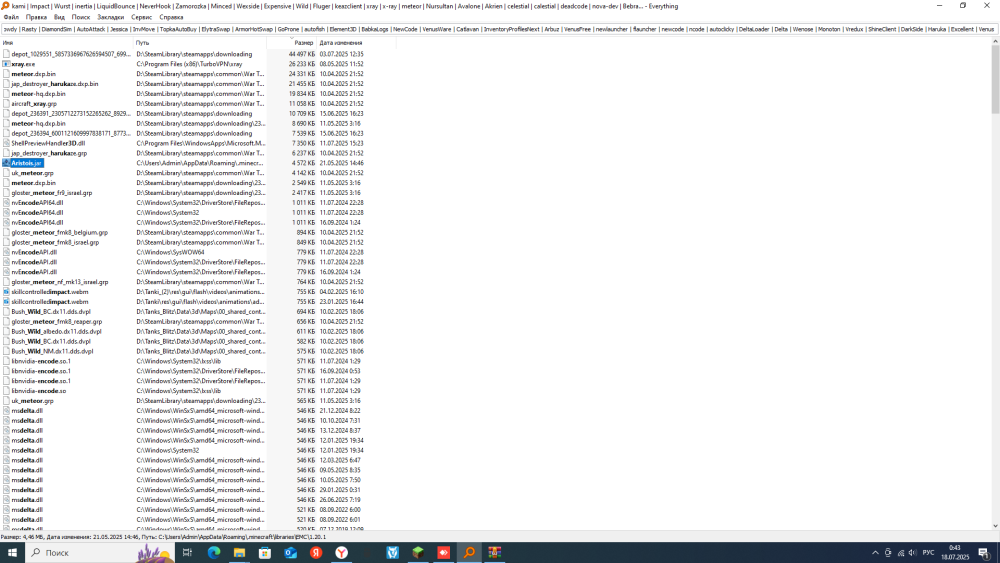
Task: Click the path C:\Program Files (x86)\TurboVPN\xray
Action: (189, 64)
